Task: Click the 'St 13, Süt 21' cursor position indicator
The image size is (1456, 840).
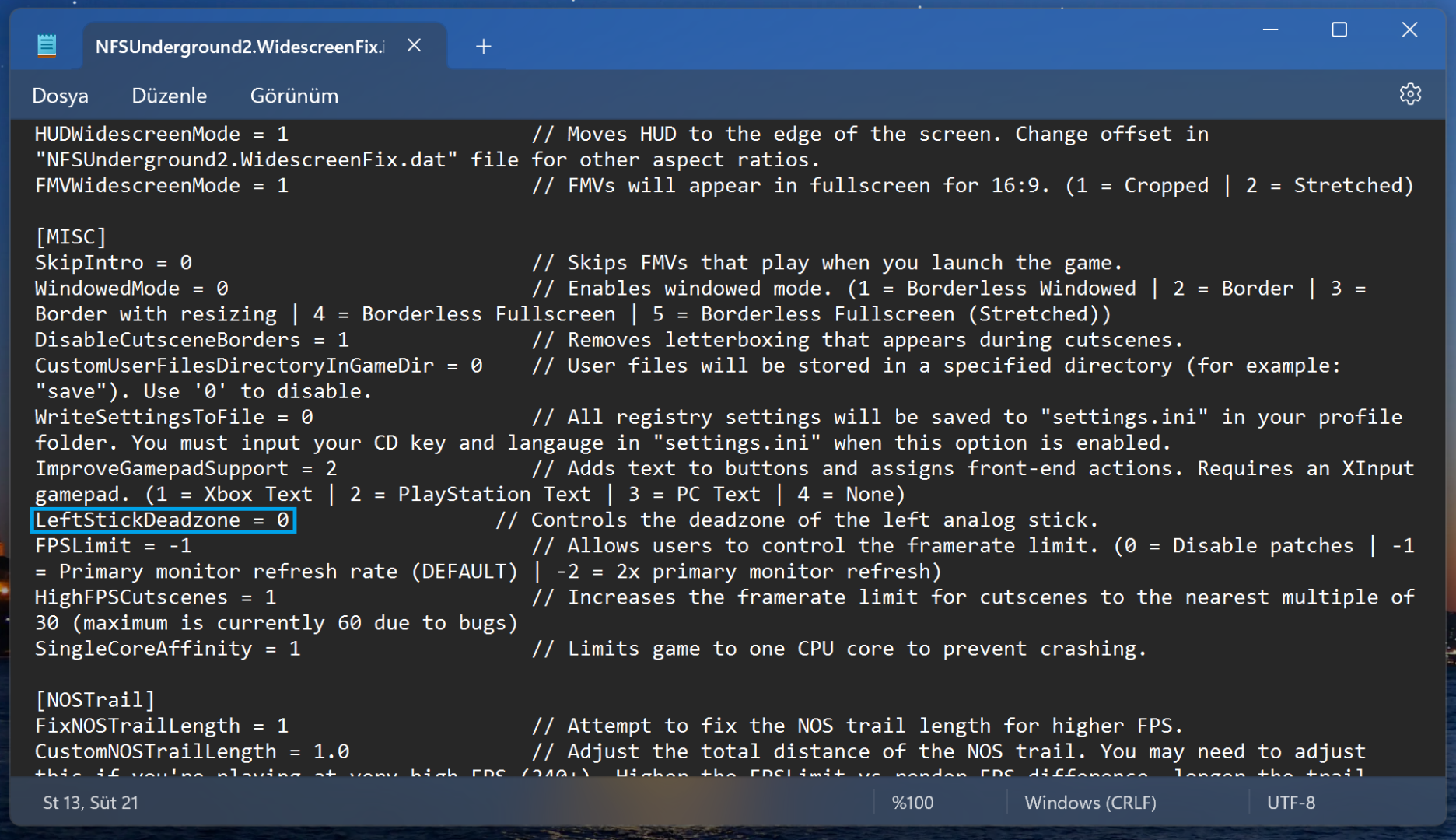Action: [x=91, y=803]
